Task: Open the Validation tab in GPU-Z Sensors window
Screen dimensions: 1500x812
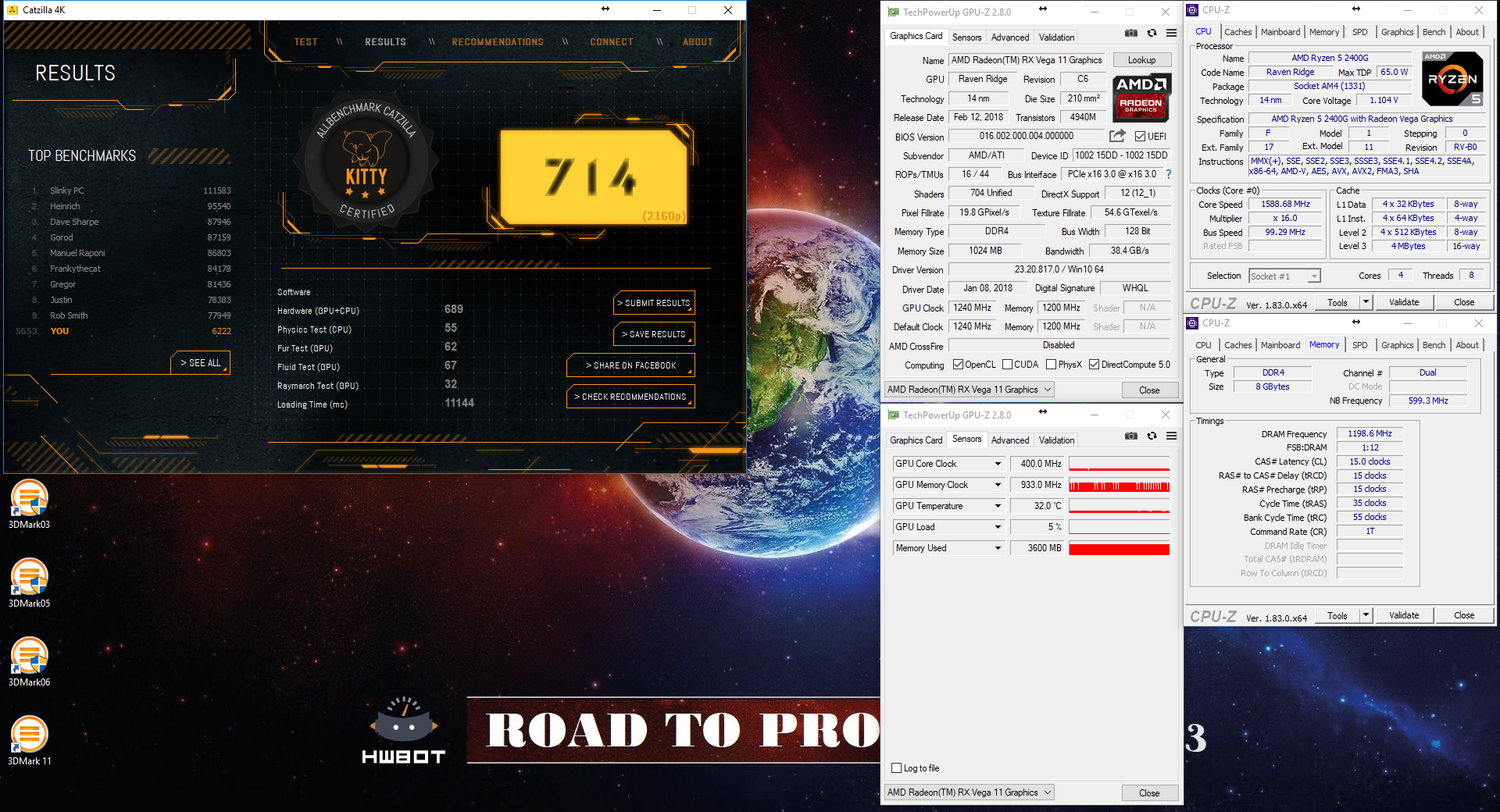Action: click(1056, 440)
